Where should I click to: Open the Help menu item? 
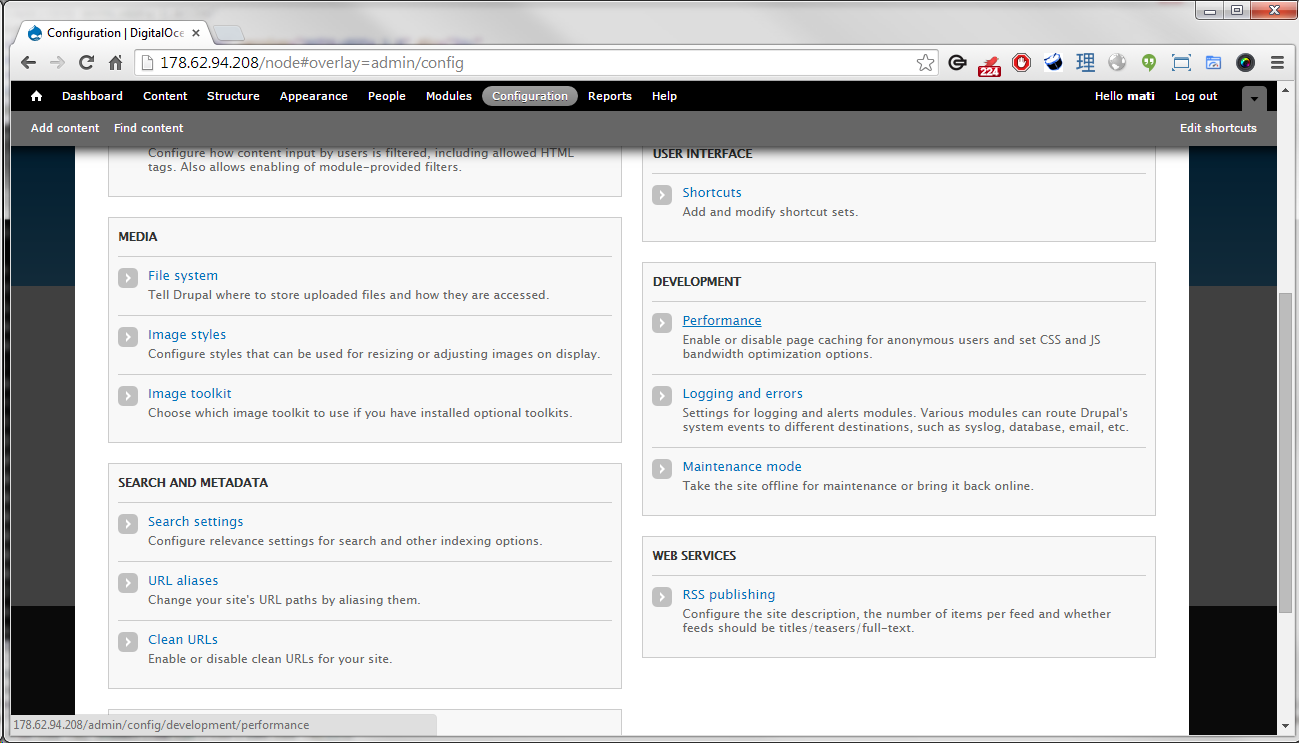pyautogui.click(x=664, y=96)
